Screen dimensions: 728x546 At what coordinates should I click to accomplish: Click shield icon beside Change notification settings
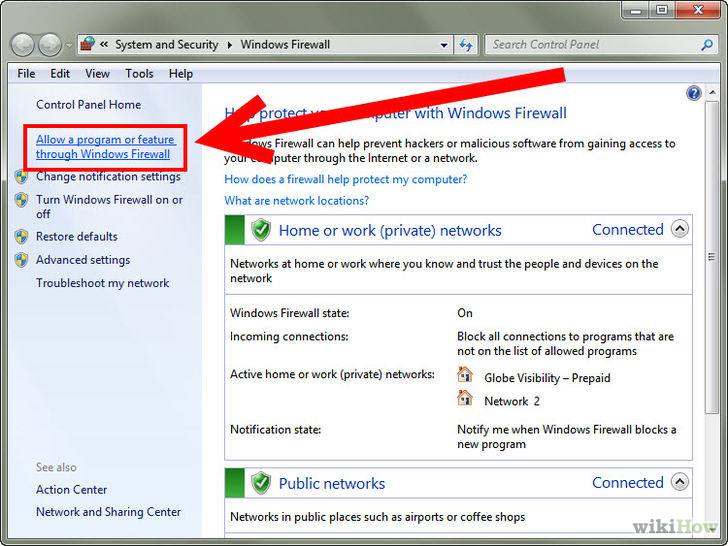point(21,176)
